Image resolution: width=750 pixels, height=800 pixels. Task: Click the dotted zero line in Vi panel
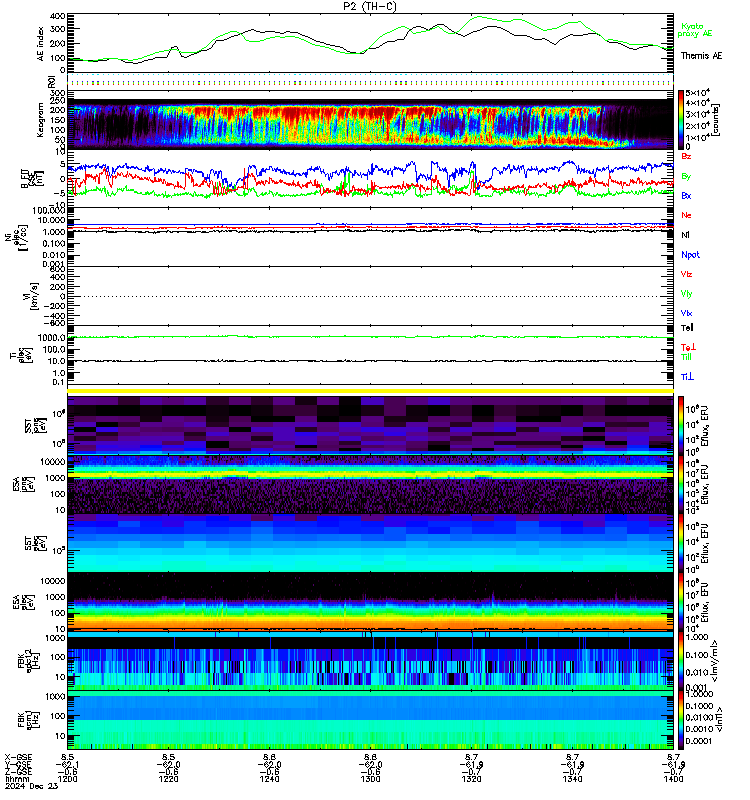[x=370, y=296]
